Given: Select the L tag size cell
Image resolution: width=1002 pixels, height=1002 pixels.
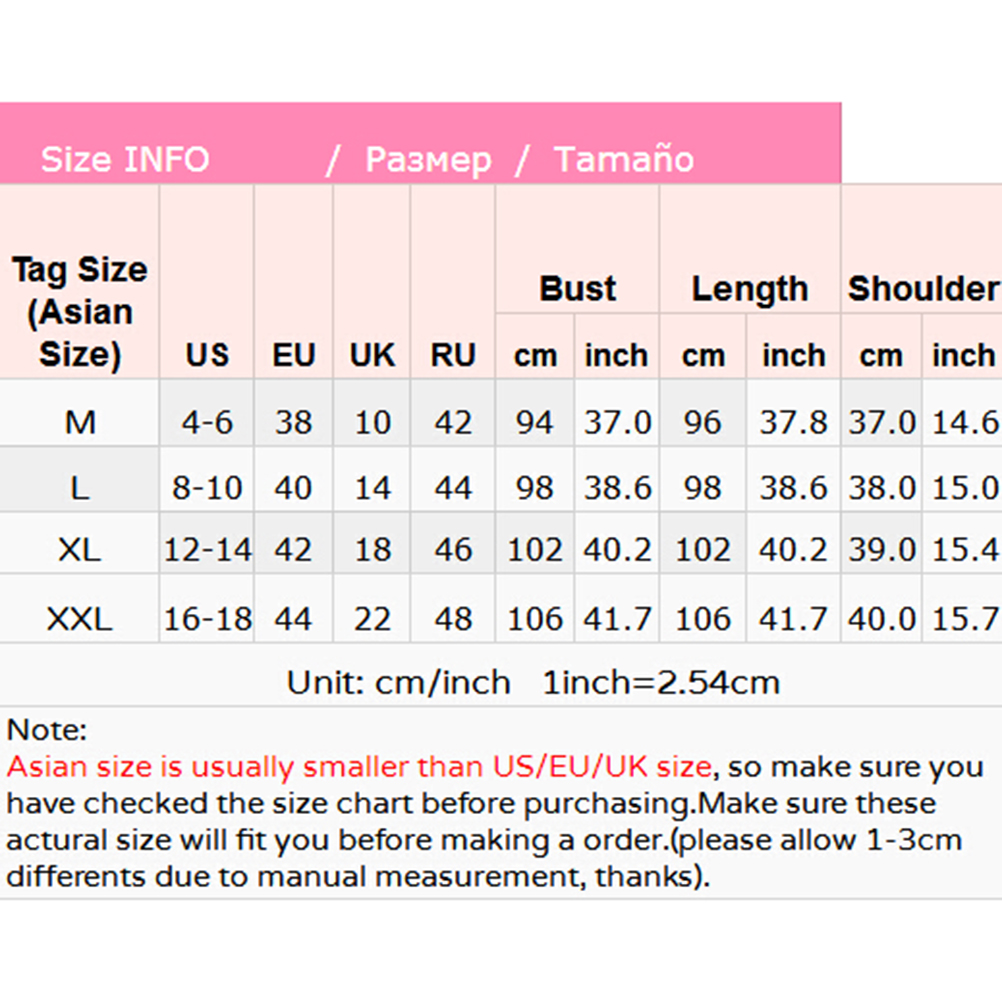Looking at the screenshot, I should [80, 488].
